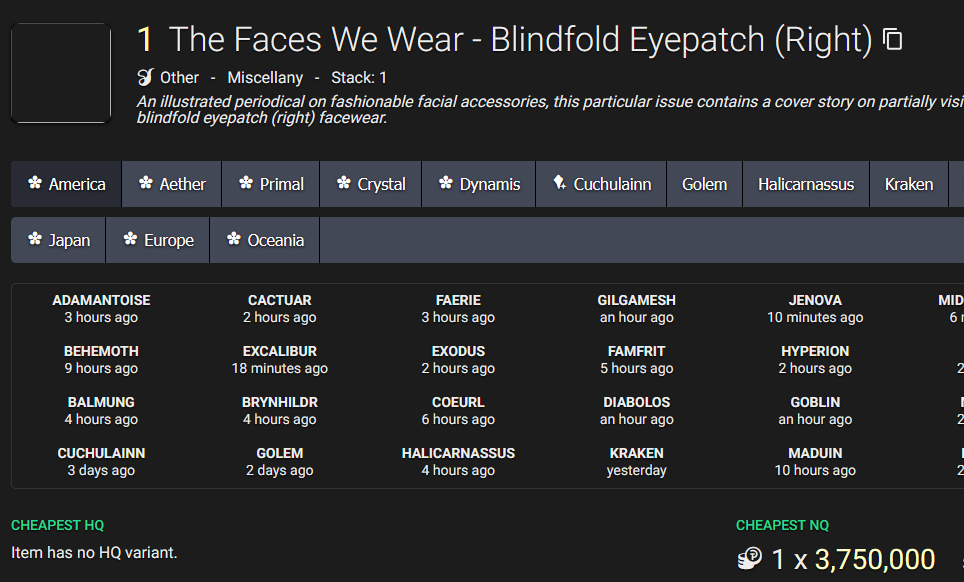Click 'Item has no HQ variant.' text
The image size is (964, 582).
94,553
